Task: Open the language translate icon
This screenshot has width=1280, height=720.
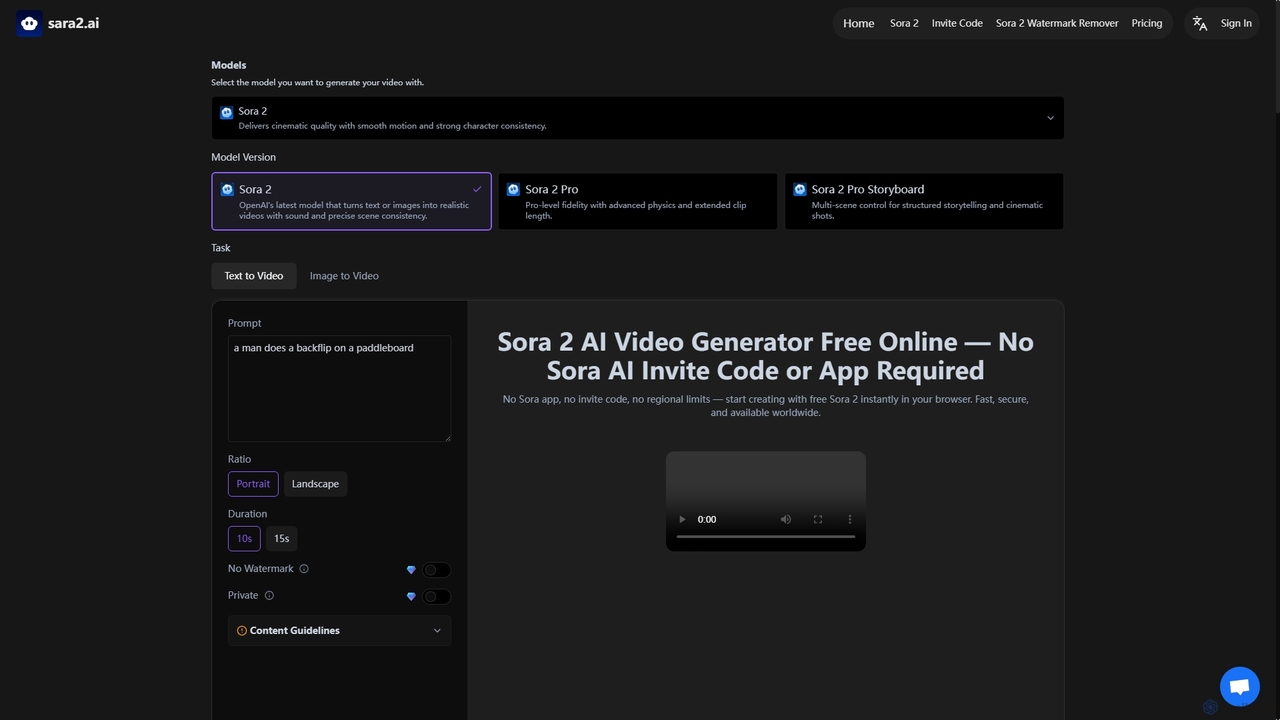Action: pos(1200,23)
